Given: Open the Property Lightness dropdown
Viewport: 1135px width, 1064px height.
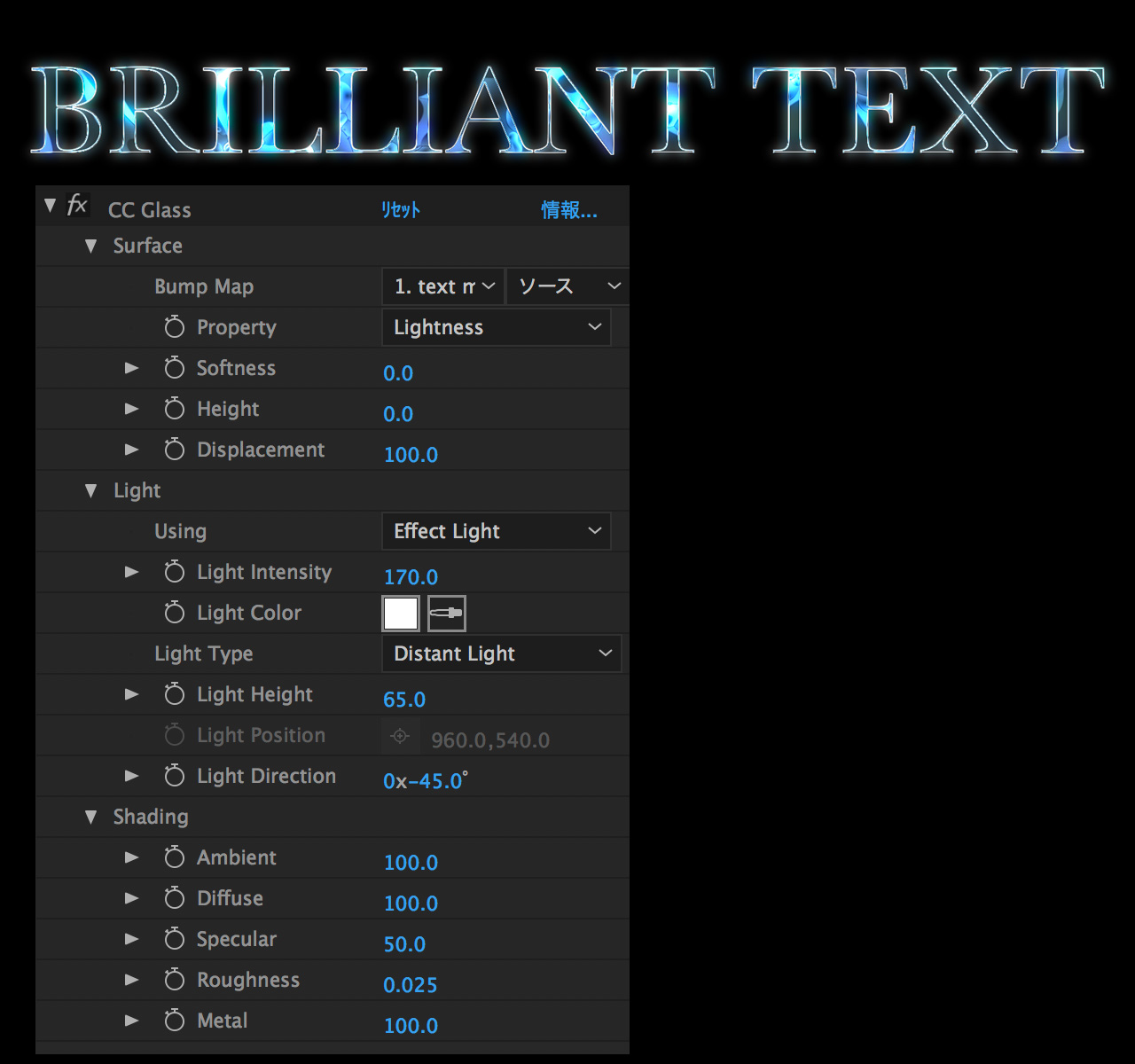Looking at the screenshot, I should [x=496, y=327].
